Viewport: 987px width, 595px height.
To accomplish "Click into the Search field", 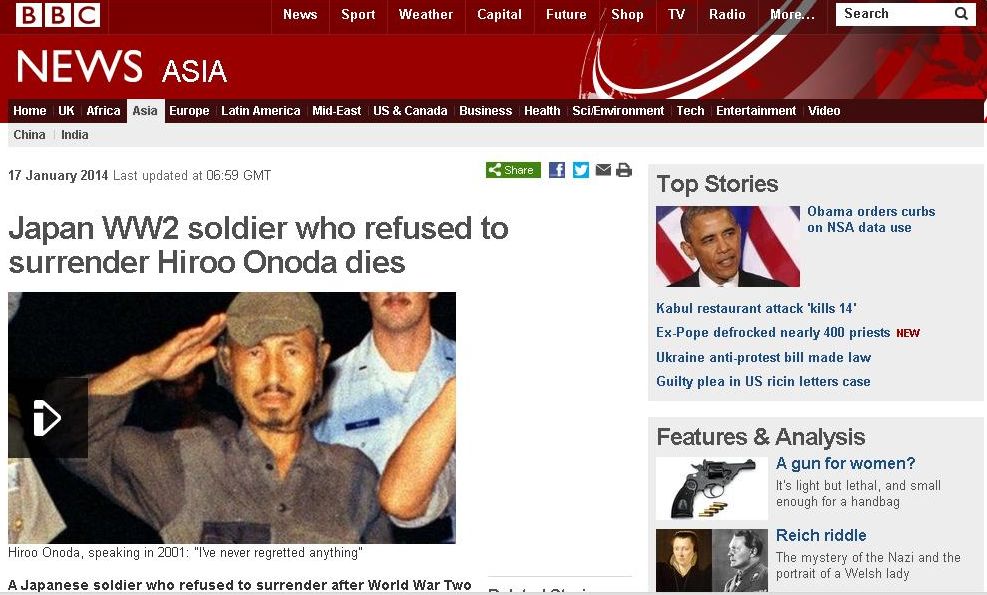I will coord(894,14).
